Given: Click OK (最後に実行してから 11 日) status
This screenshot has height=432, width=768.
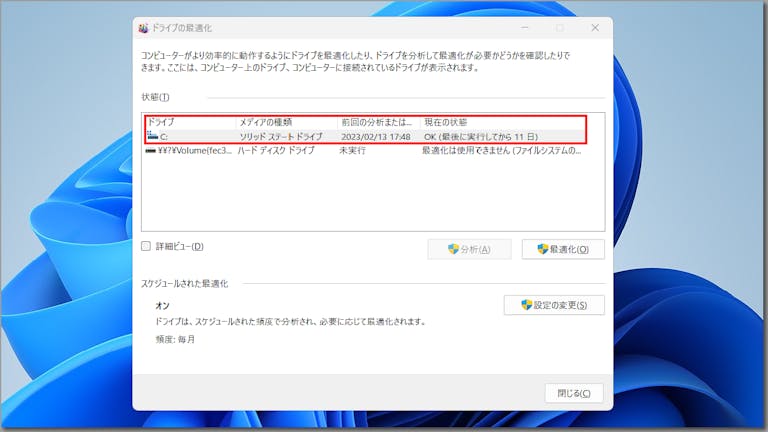Looking at the screenshot, I should point(481,137).
